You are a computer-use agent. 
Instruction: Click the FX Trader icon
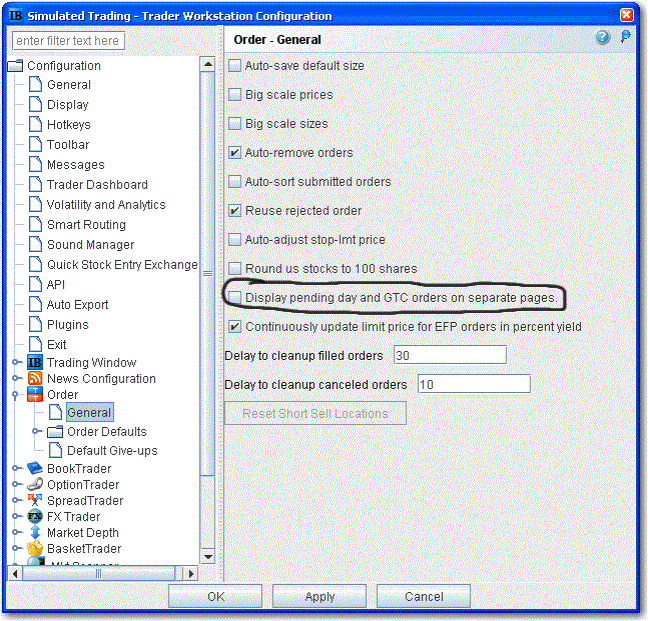click(x=35, y=517)
